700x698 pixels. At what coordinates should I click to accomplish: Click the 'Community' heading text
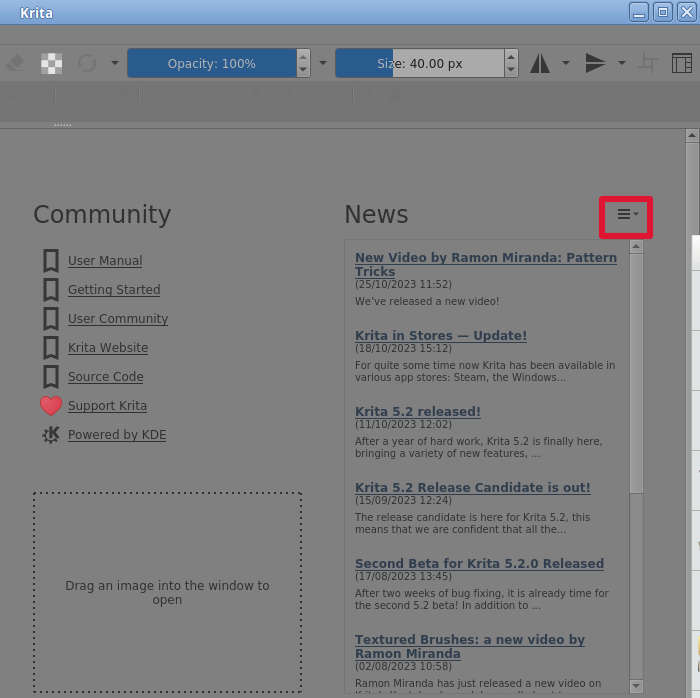(x=102, y=215)
